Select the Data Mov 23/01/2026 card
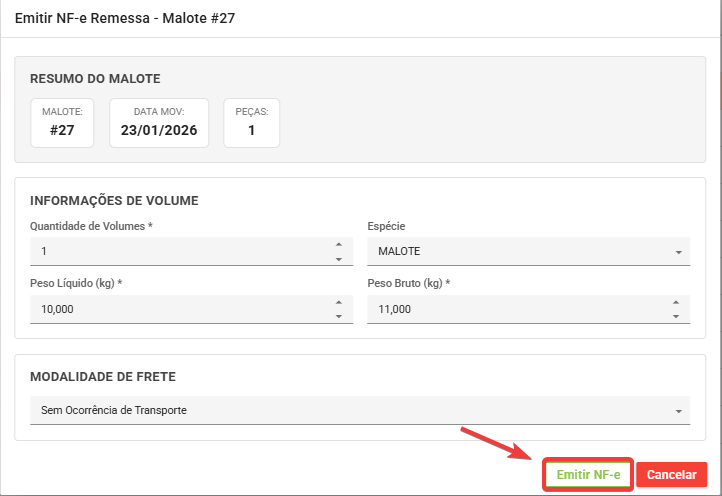722x496 pixels. coord(159,123)
